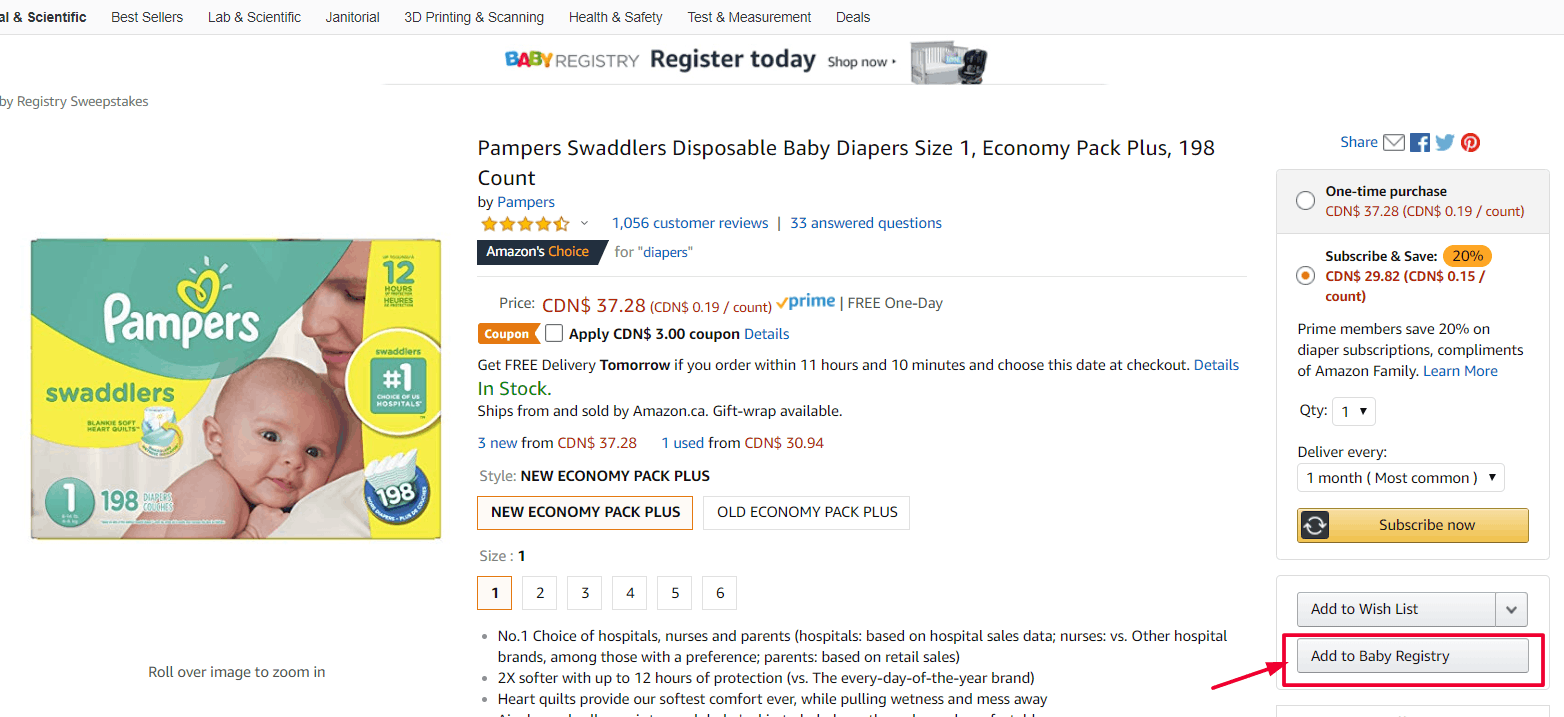Share product via email envelope icon
Image resolution: width=1564 pixels, height=717 pixels.
pyautogui.click(x=1394, y=142)
